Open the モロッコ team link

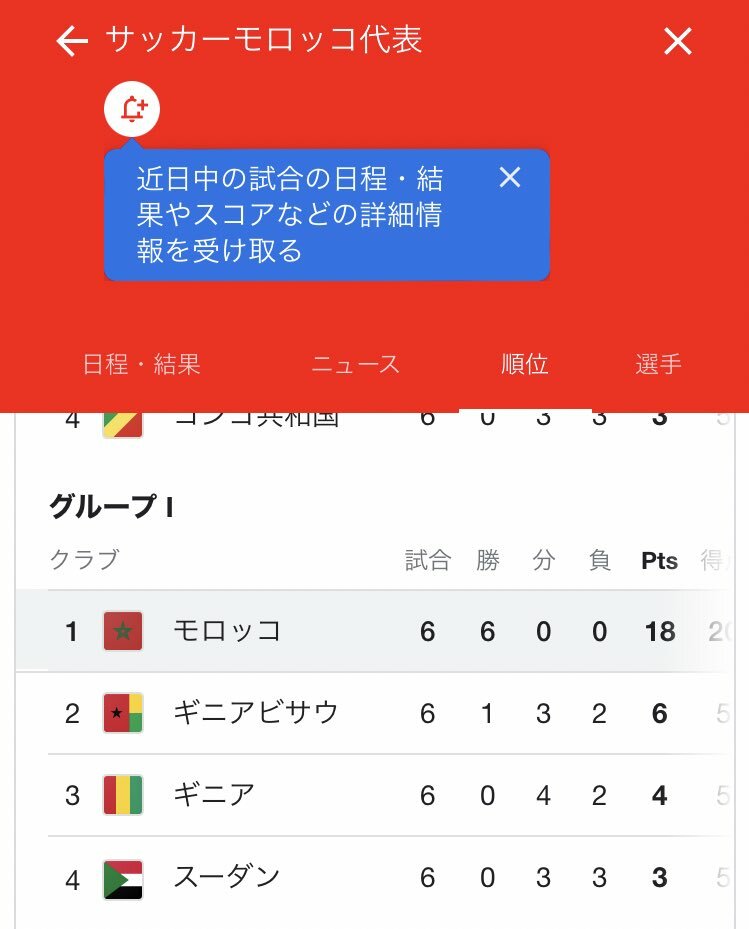click(227, 631)
